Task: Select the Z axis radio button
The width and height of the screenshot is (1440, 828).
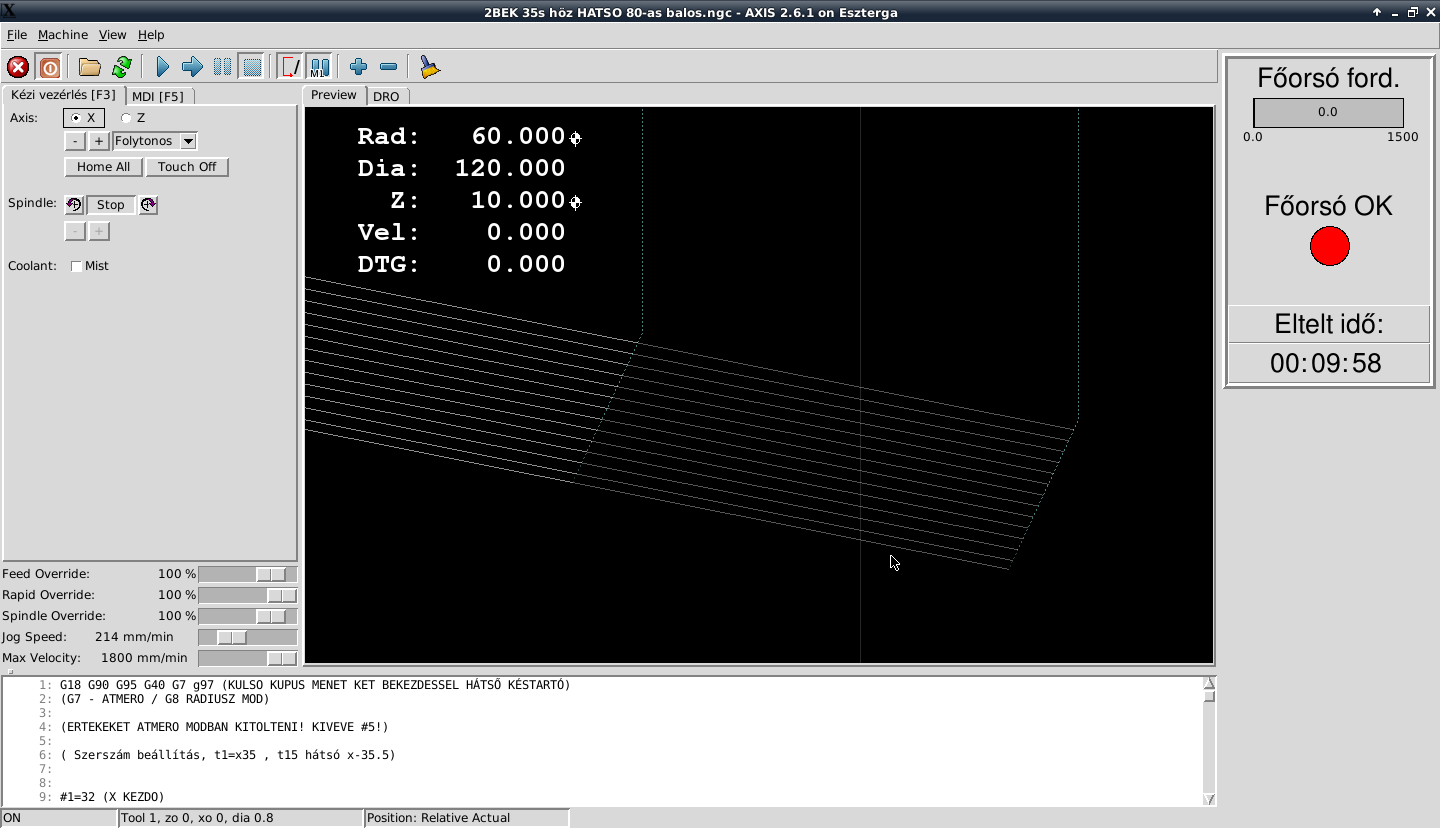Action: (127, 118)
